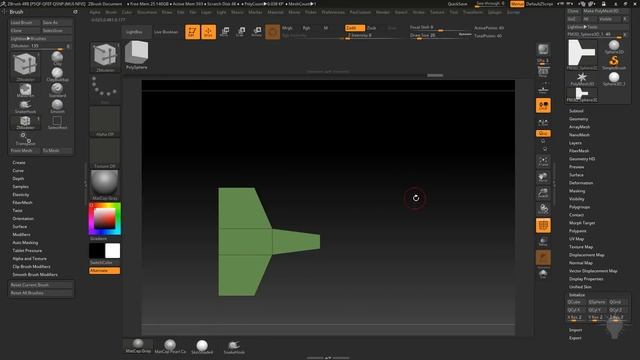
Task: Click the LightBox button
Action: (x=136, y=32)
